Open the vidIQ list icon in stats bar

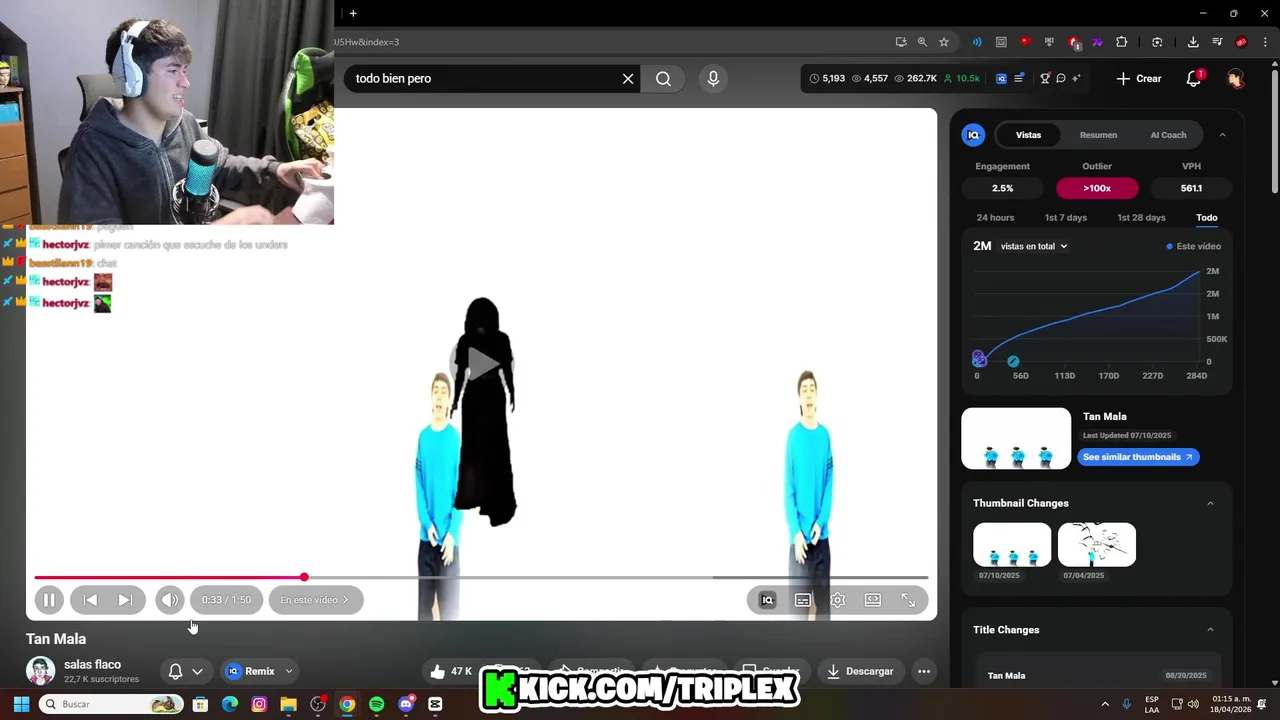coord(1019,78)
